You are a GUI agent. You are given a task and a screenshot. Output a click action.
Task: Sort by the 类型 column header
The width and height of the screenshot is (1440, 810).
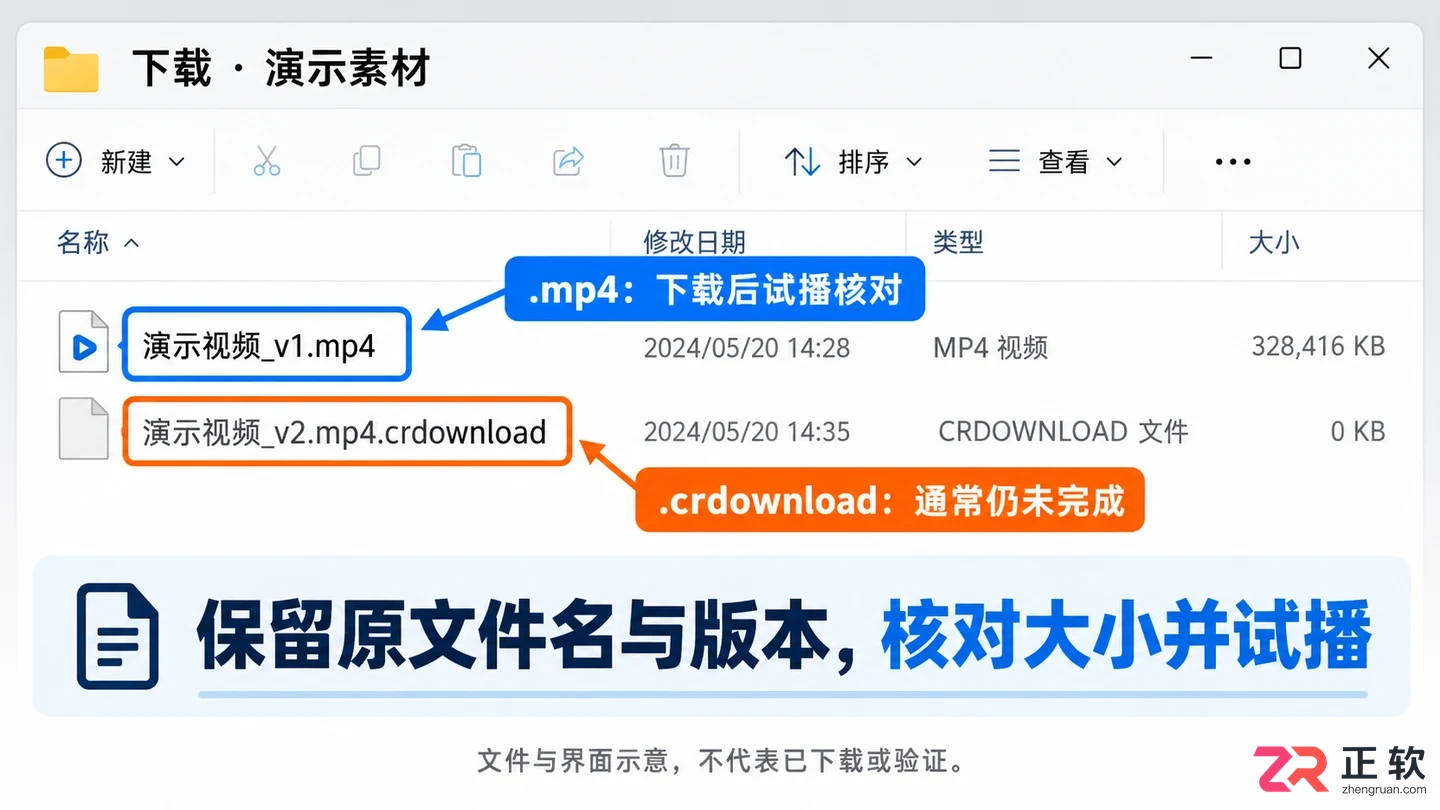pos(958,242)
